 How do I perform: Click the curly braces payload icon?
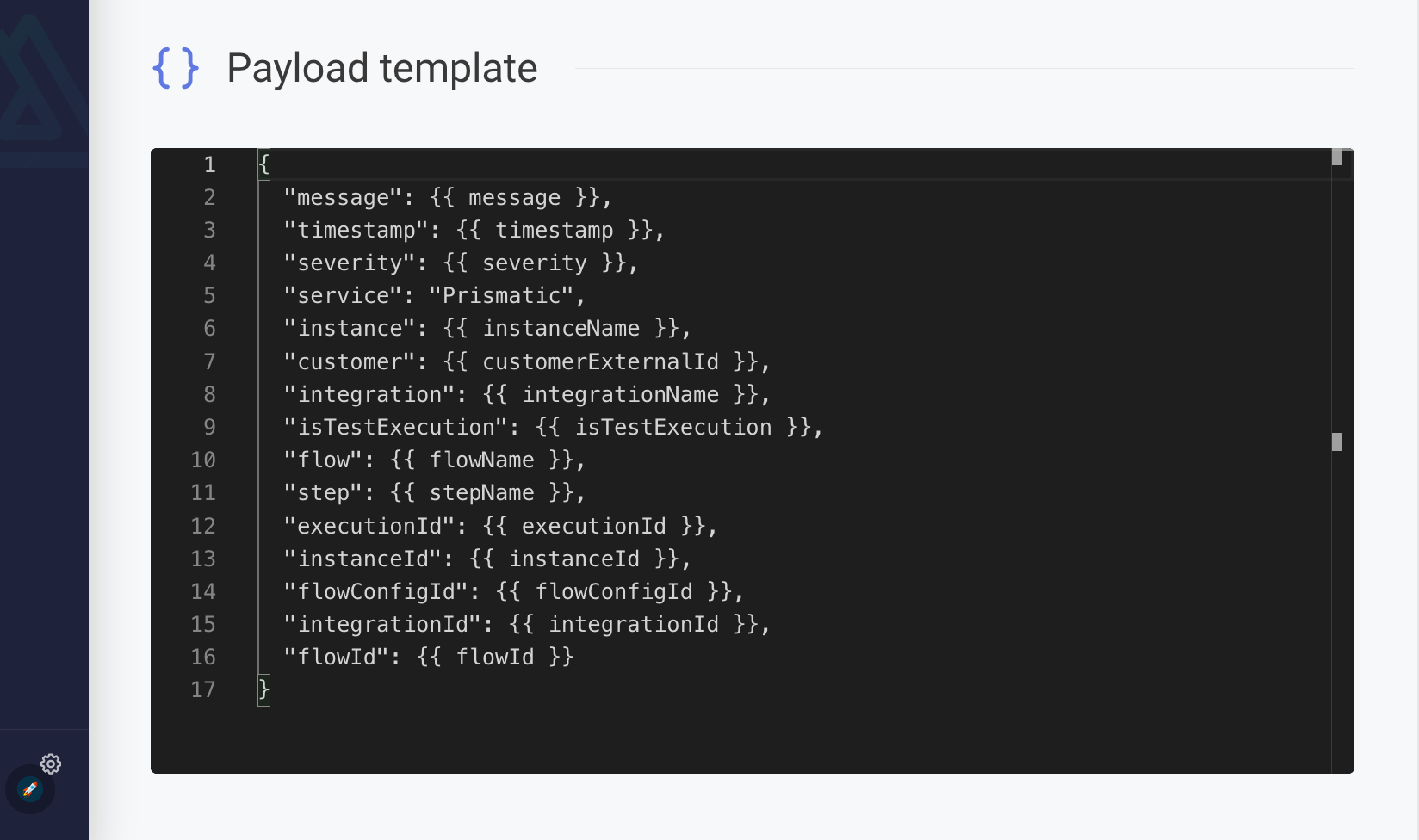[x=176, y=68]
